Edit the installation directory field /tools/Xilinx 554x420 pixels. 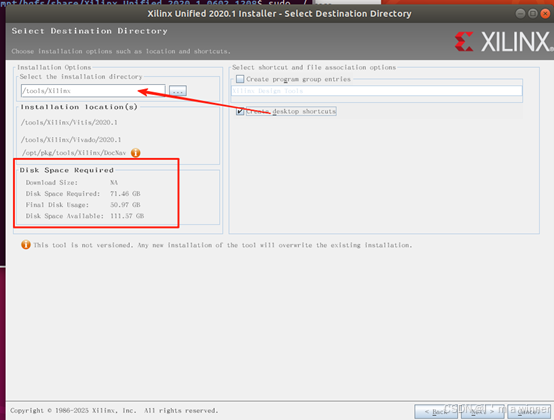(x=93, y=91)
